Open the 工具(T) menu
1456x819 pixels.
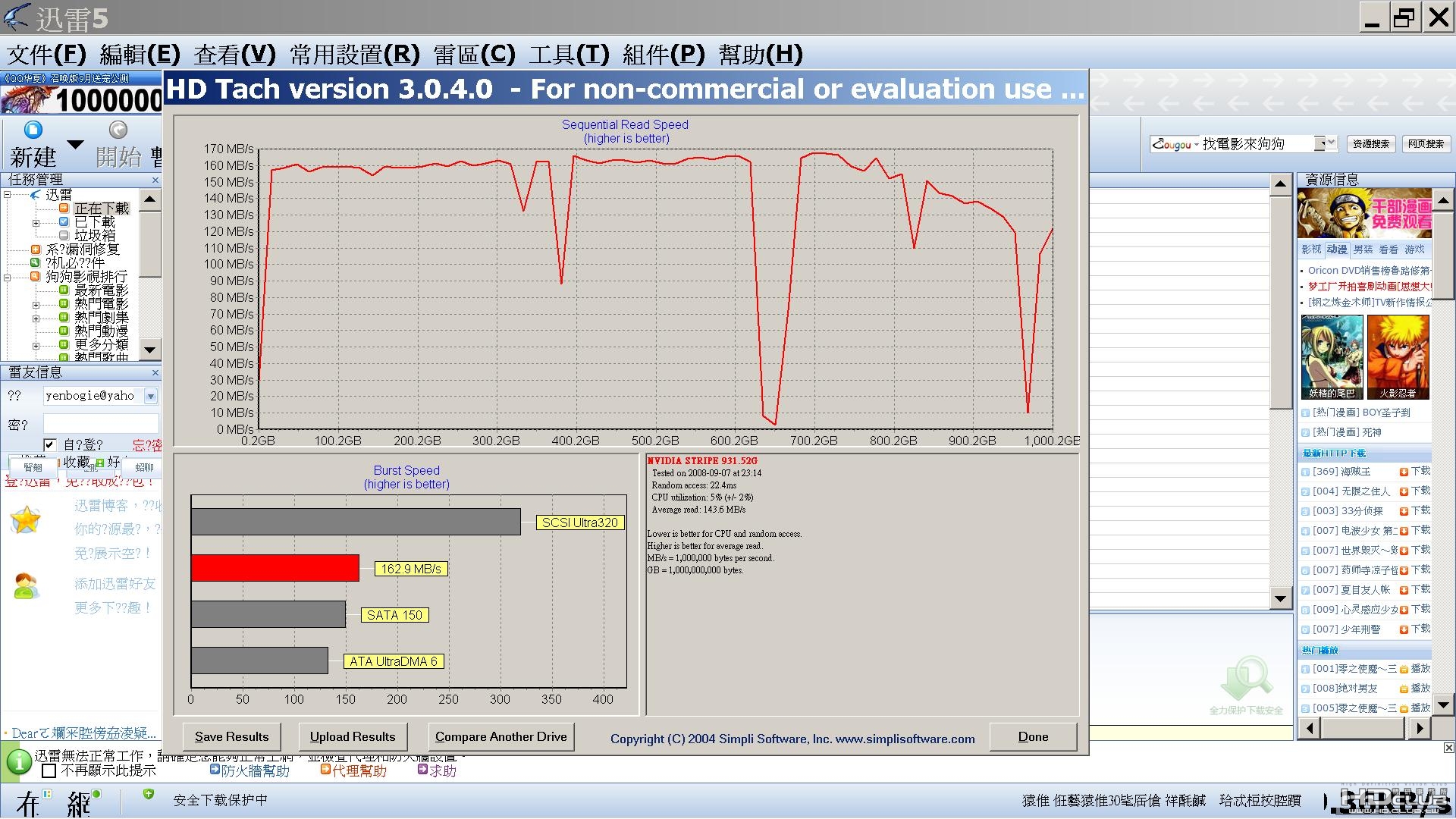[x=569, y=54]
